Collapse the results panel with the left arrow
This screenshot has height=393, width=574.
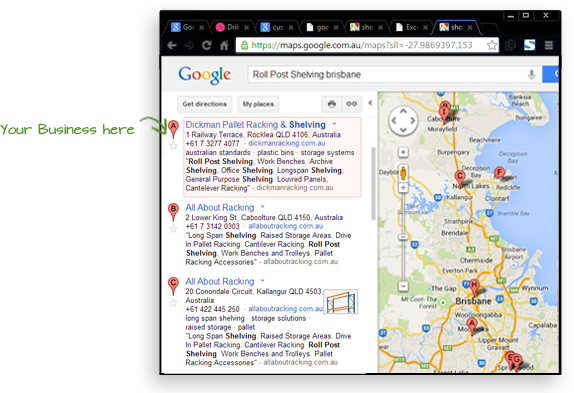[370, 103]
